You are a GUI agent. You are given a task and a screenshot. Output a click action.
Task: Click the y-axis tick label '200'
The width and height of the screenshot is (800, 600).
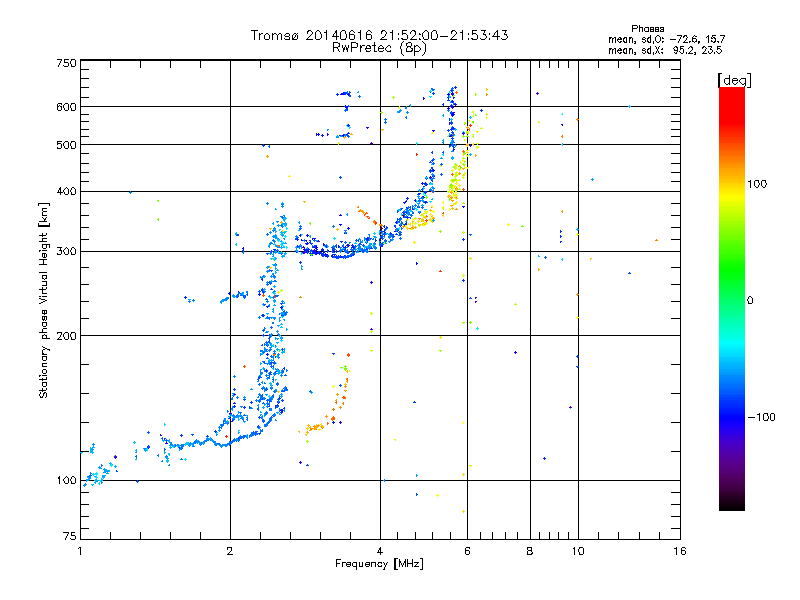[66, 336]
